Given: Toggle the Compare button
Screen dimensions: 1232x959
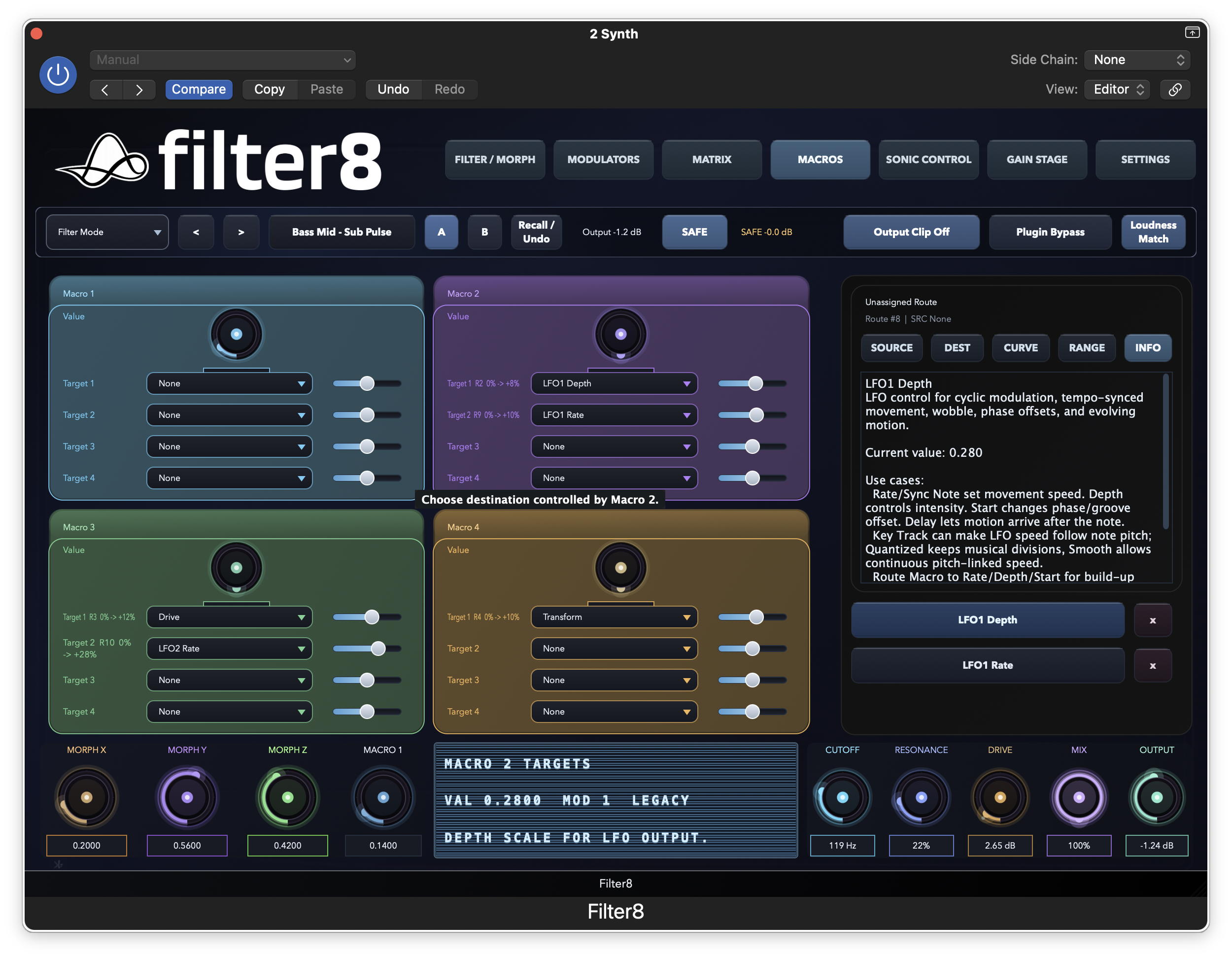Looking at the screenshot, I should (x=199, y=89).
